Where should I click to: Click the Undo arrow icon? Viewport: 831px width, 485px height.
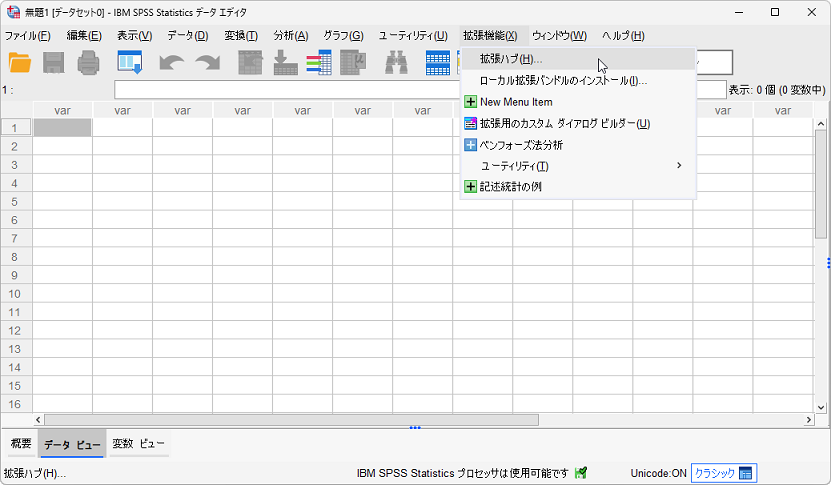pos(172,63)
